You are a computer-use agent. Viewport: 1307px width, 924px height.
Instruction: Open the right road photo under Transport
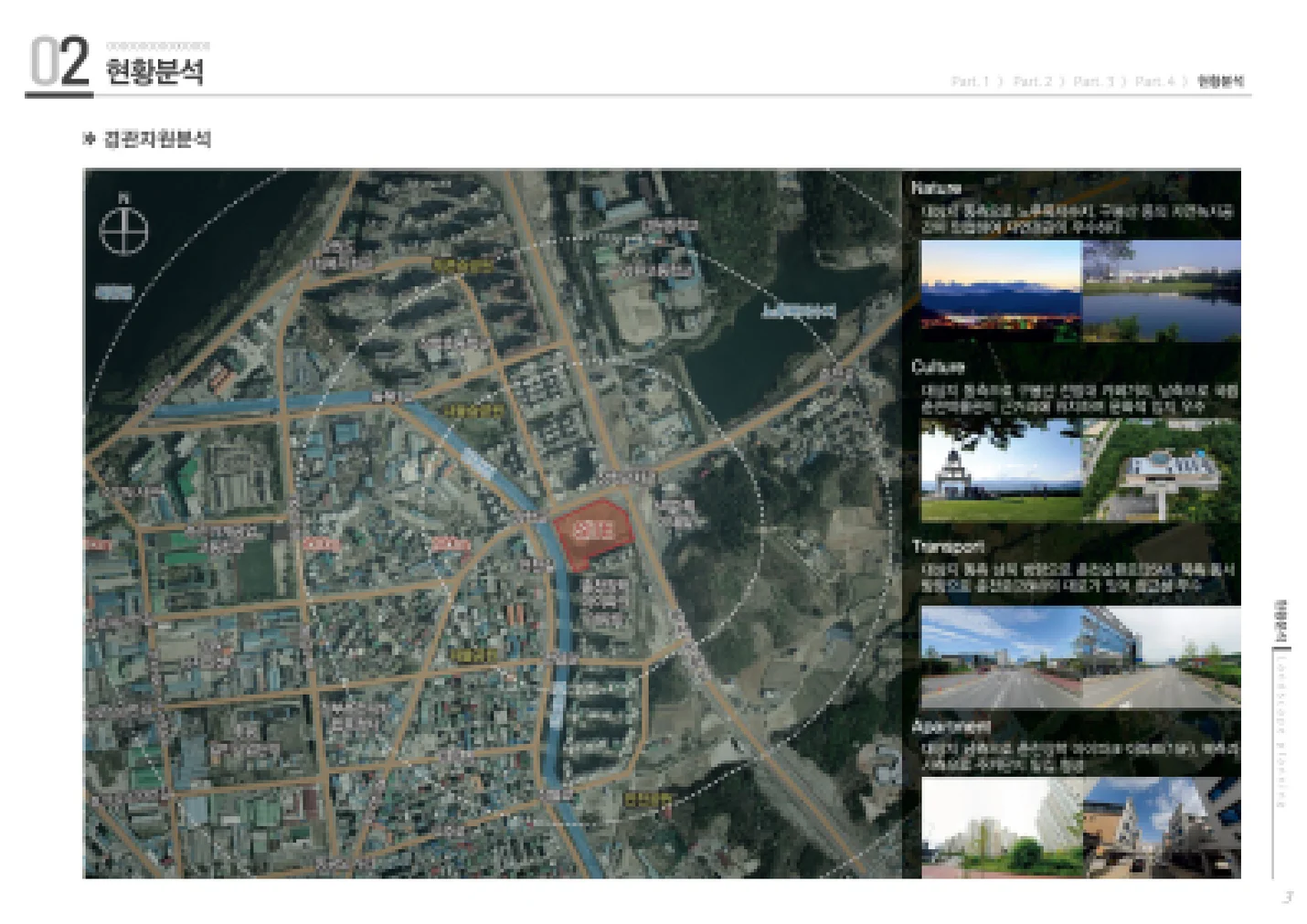pos(1162,657)
